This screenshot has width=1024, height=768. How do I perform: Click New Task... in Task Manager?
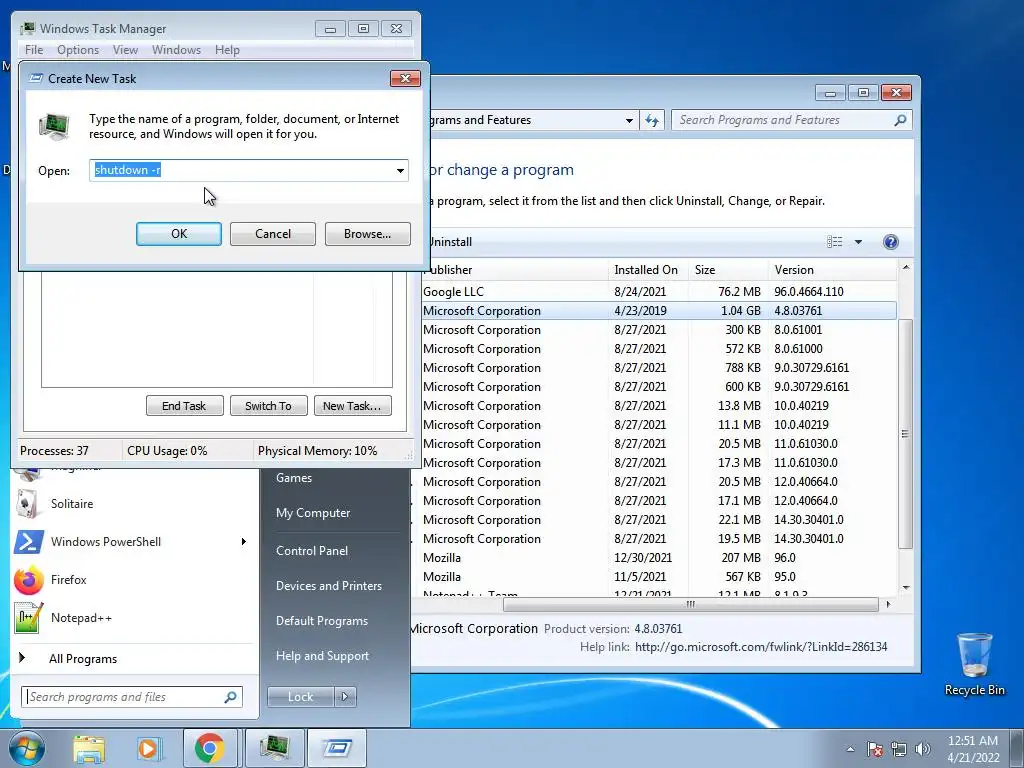tap(352, 406)
